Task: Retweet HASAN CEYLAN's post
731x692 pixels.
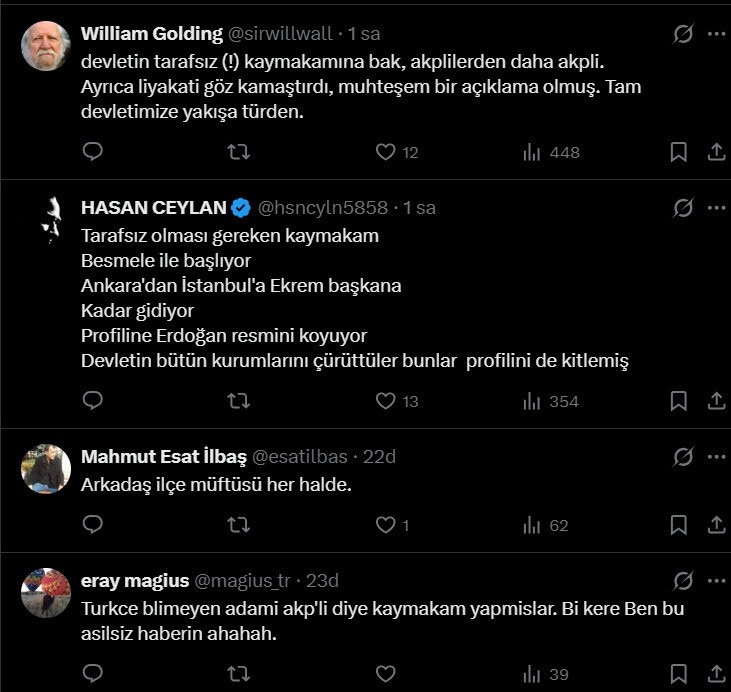Action: click(238, 401)
